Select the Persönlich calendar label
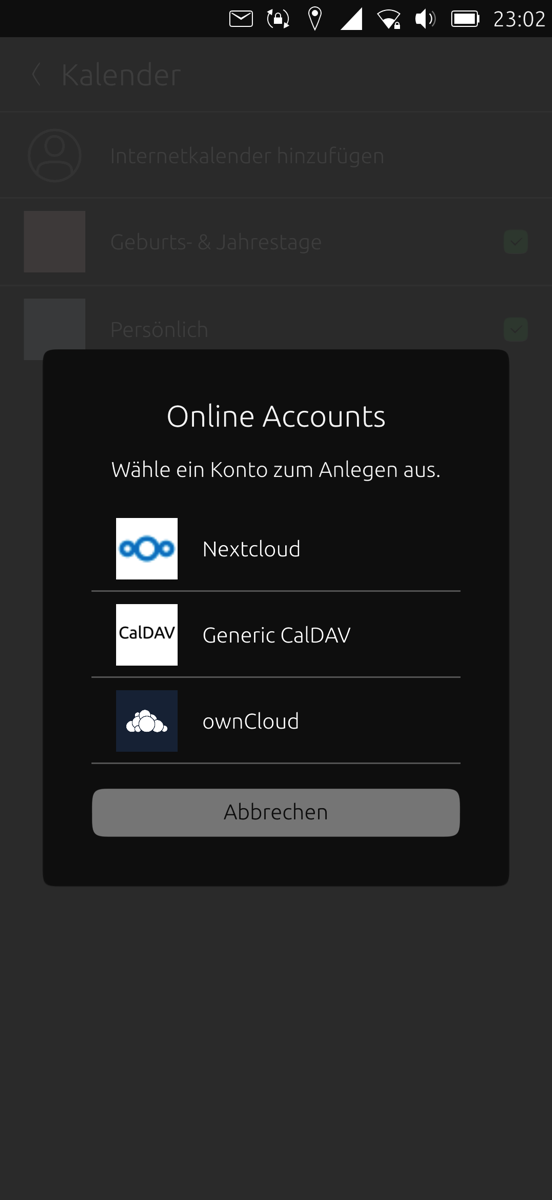Viewport: 552px width, 1200px height. tap(159, 329)
